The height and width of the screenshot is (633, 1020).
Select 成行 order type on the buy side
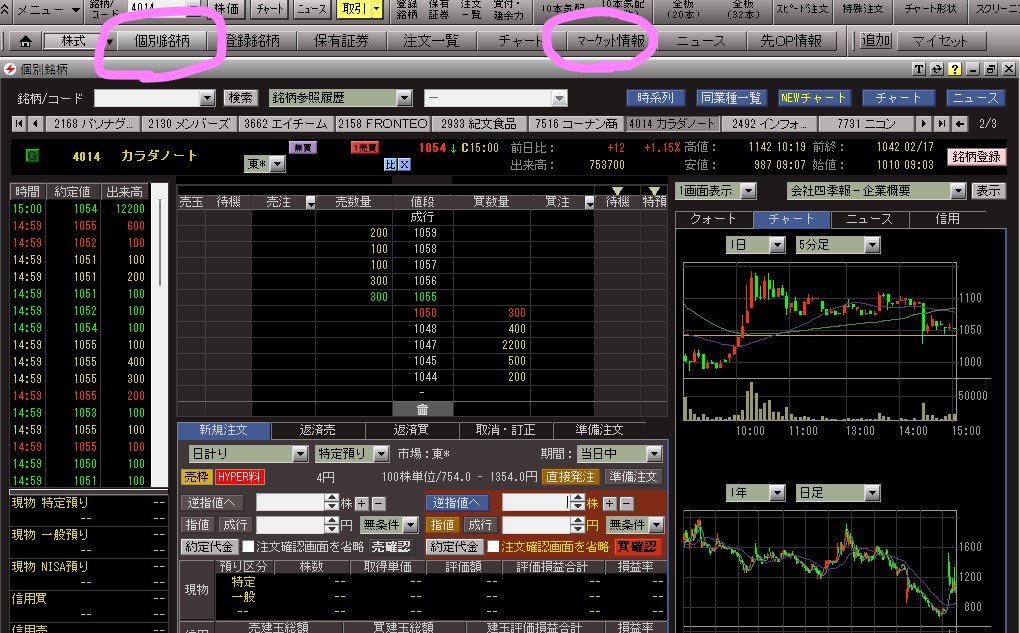pyautogui.click(x=480, y=525)
